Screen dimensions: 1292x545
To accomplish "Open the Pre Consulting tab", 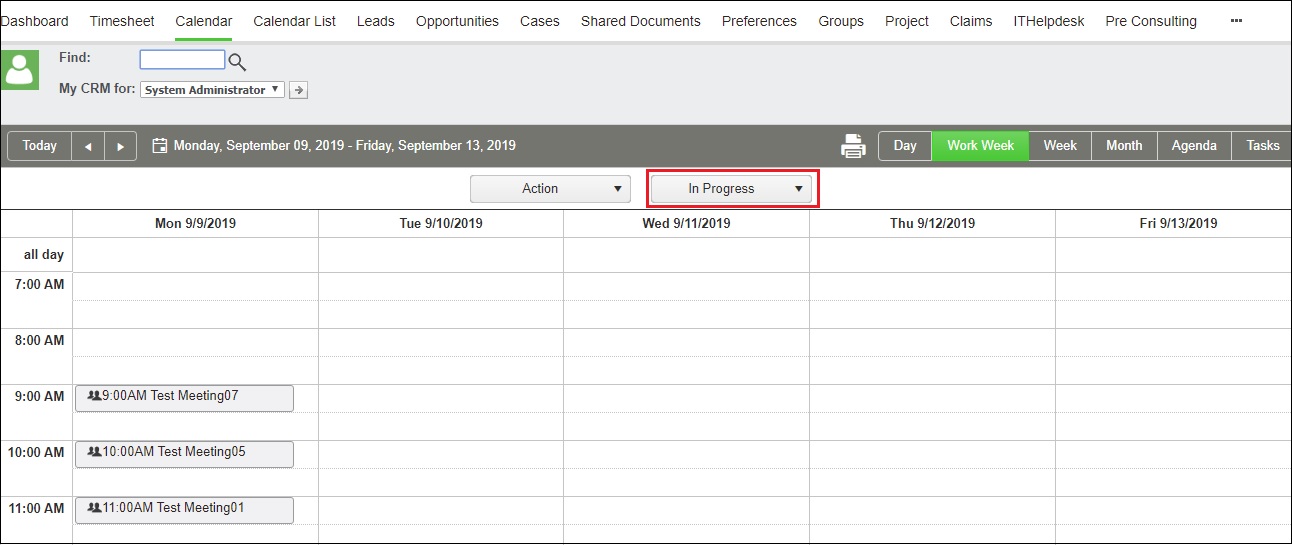I will [x=1151, y=21].
